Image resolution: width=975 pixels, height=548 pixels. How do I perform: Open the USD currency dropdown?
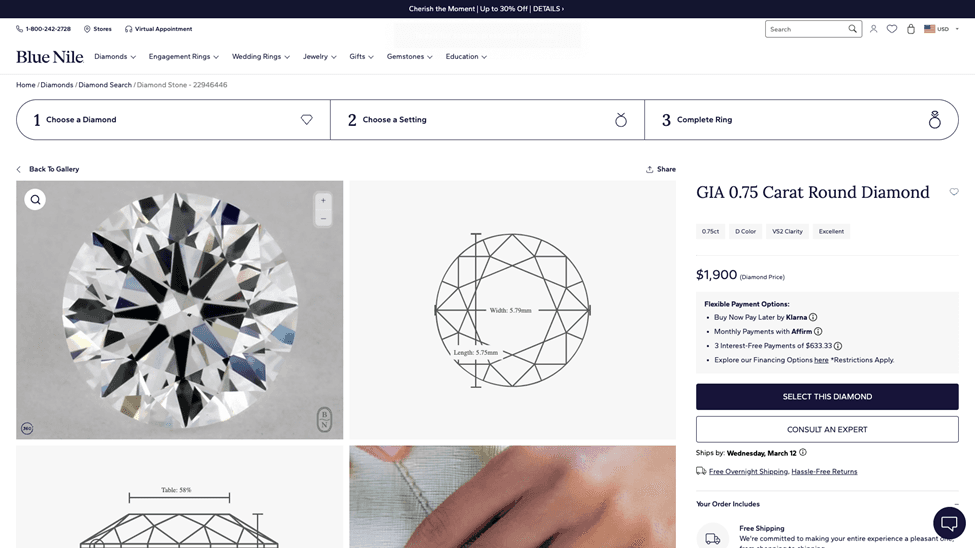point(941,29)
